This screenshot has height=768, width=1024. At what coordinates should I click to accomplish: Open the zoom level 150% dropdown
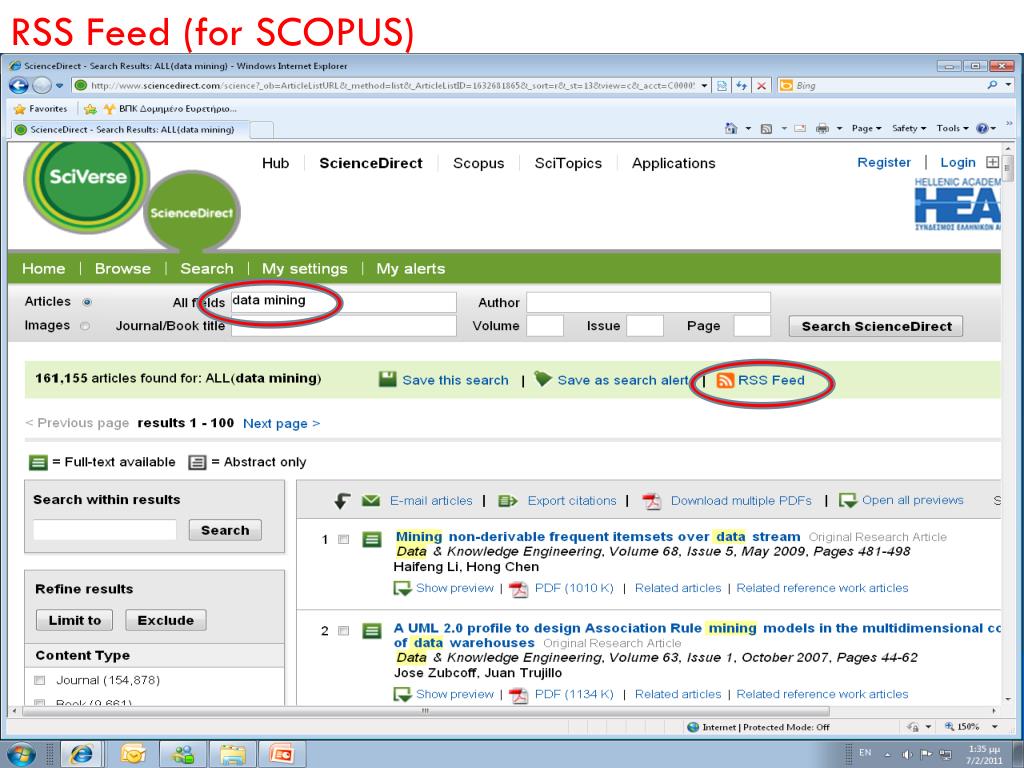[x=995, y=726]
